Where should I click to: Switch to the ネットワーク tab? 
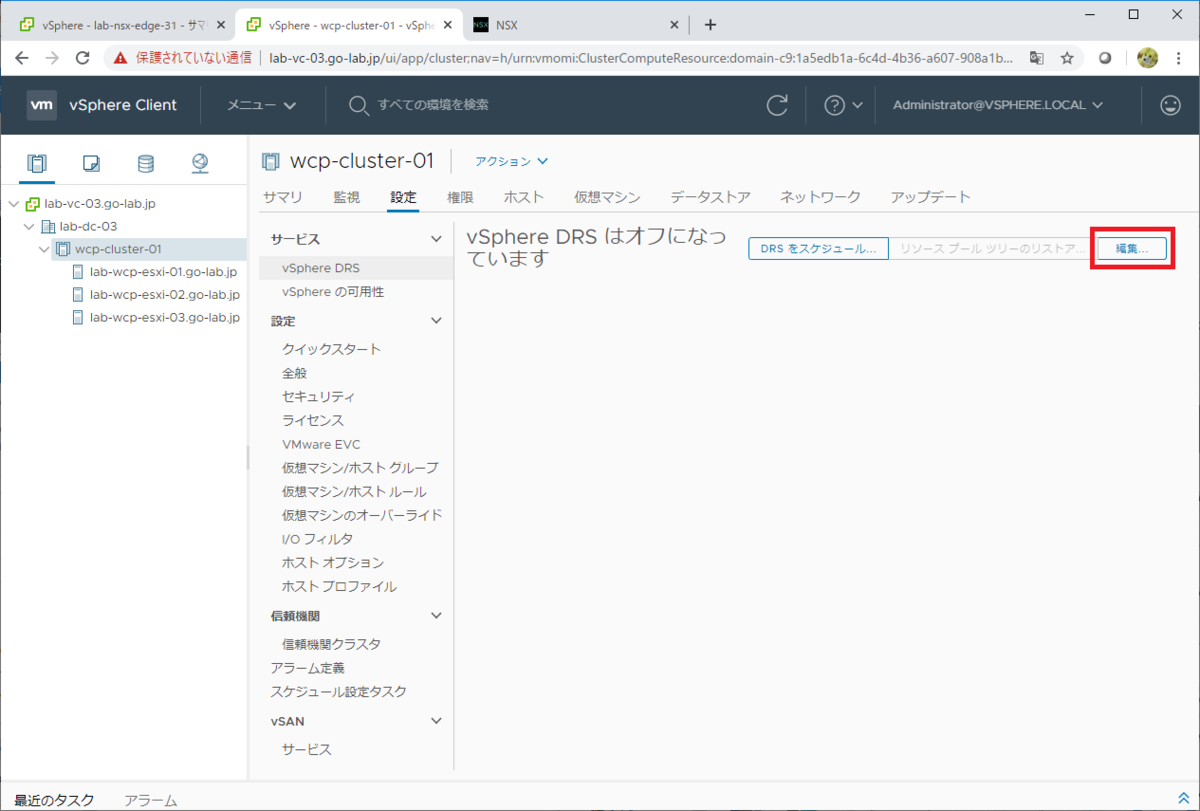(x=820, y=197)
